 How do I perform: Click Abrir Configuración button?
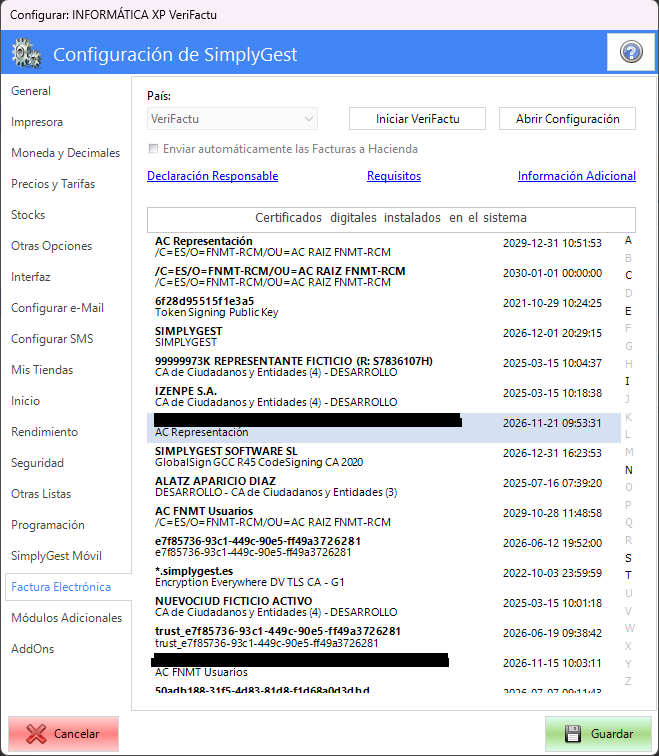tap(567, 119)
